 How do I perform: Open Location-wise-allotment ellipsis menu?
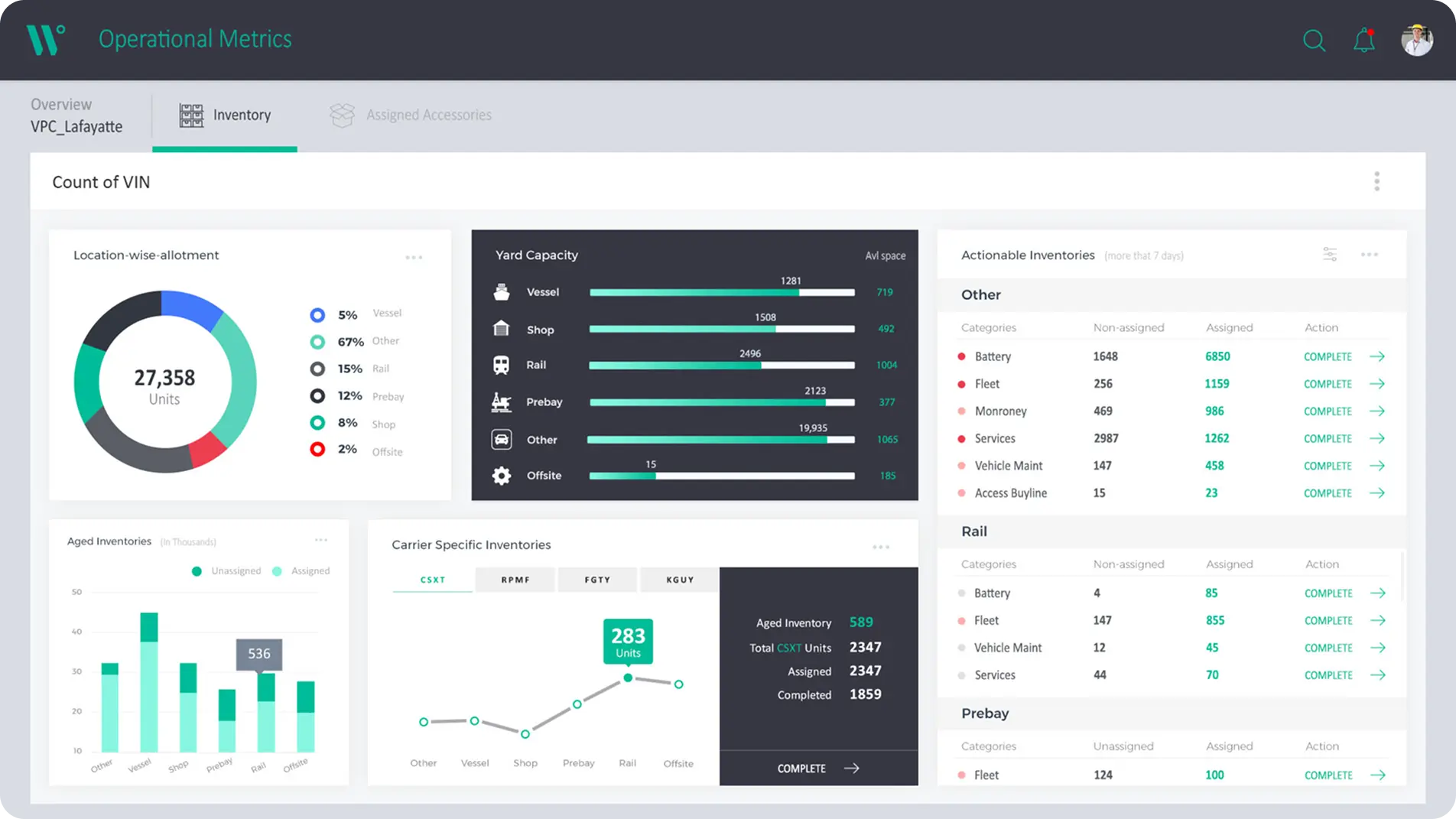pyautogui.click(x=414, y=257)
